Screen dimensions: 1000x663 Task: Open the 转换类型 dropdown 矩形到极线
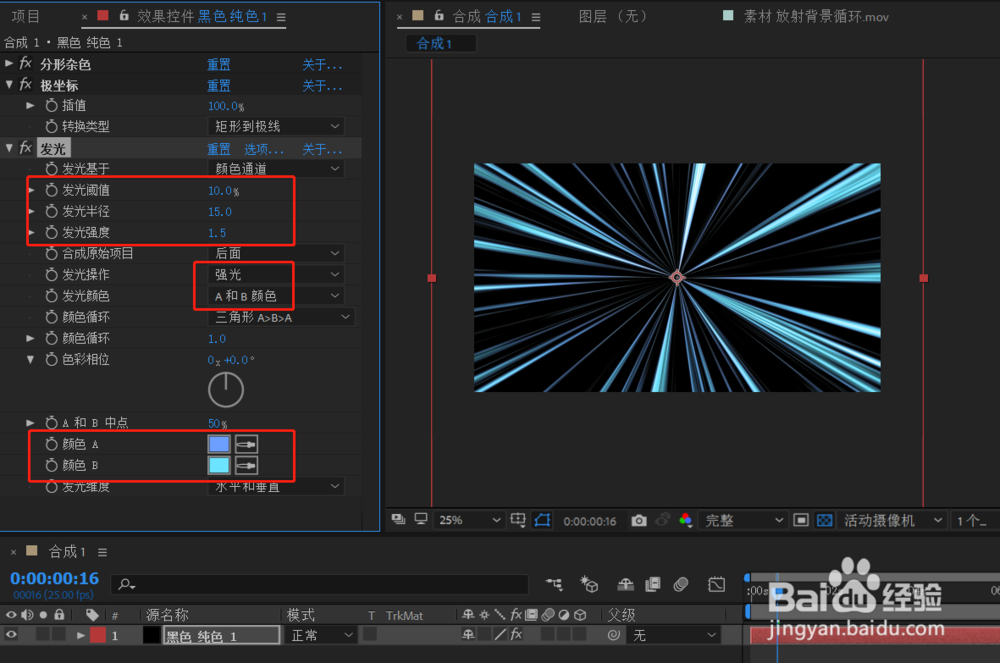click(276, 126)
